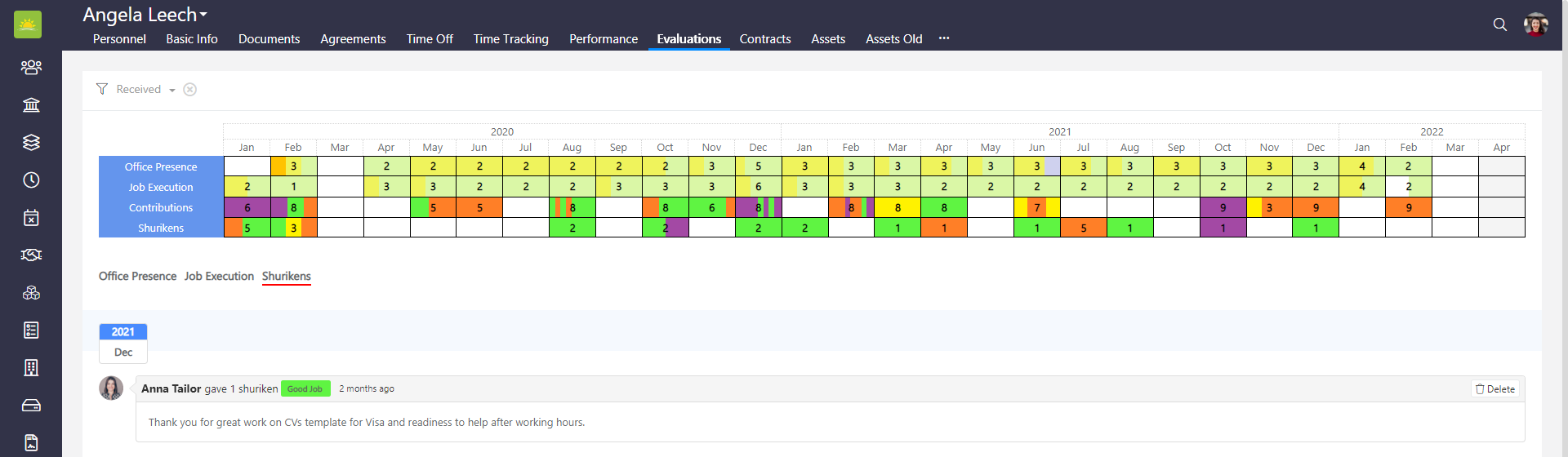Open user profile avatar at top right

tap(1535, 24)
